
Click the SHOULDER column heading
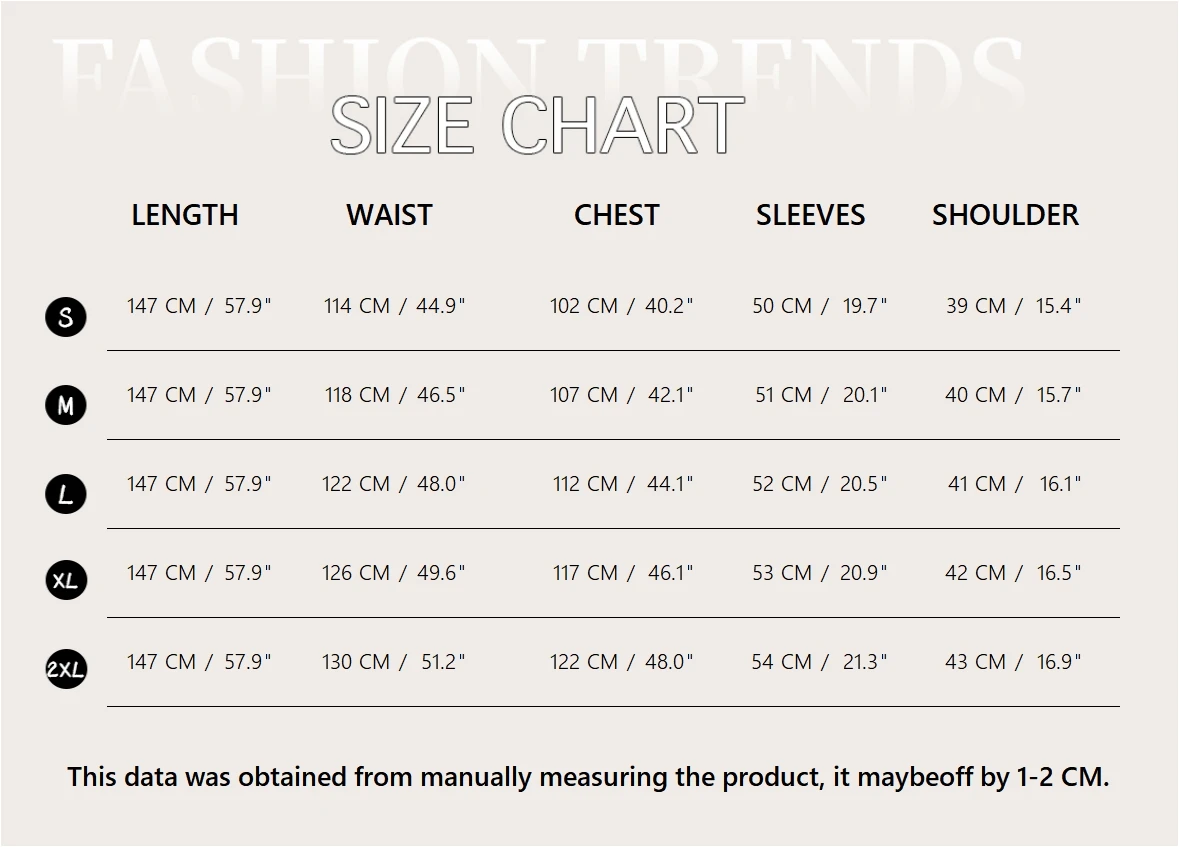1005,215
